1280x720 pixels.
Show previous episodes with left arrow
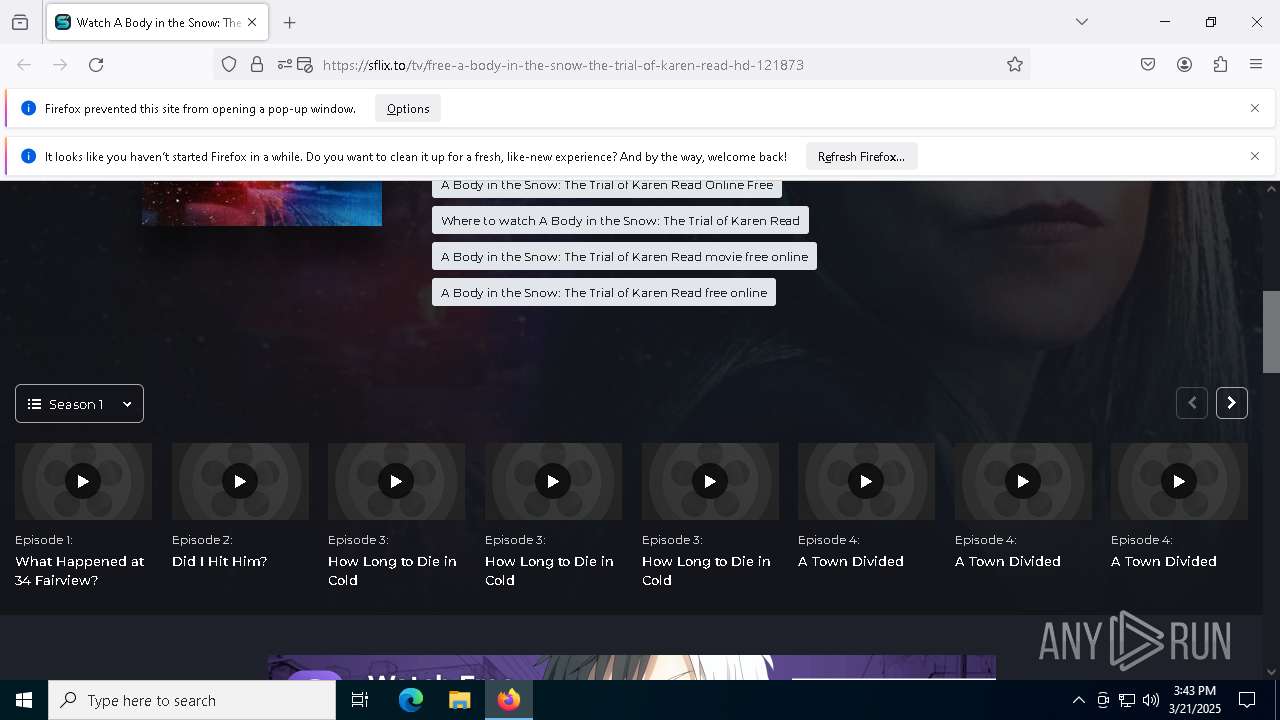pyautogui.click(x=1192, y=403)
